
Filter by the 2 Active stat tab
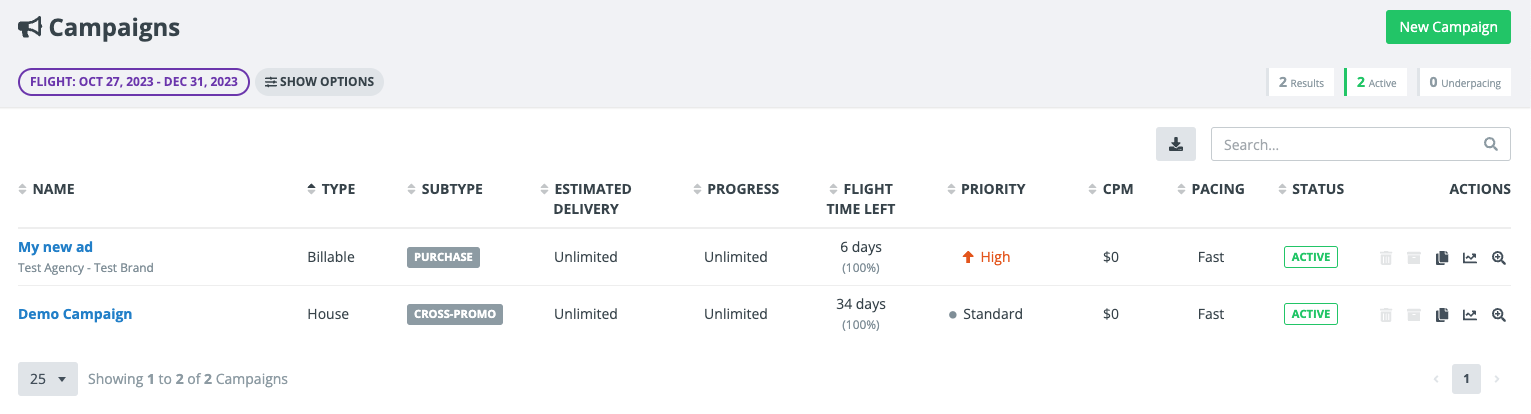pyautogui.click(x=1376, y=83)
